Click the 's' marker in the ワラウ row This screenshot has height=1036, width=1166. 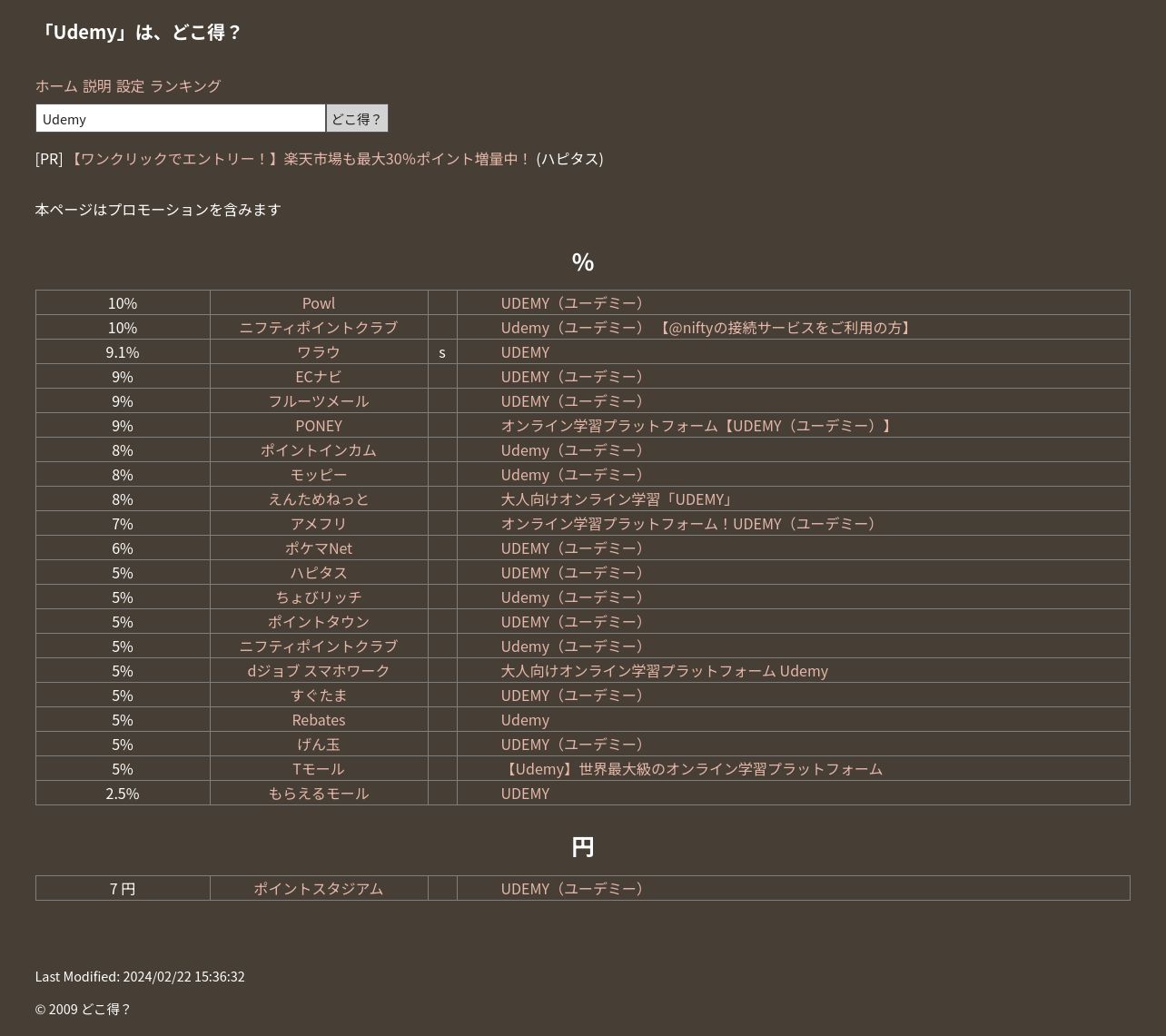pyautogui.click(x=442, y=351)
